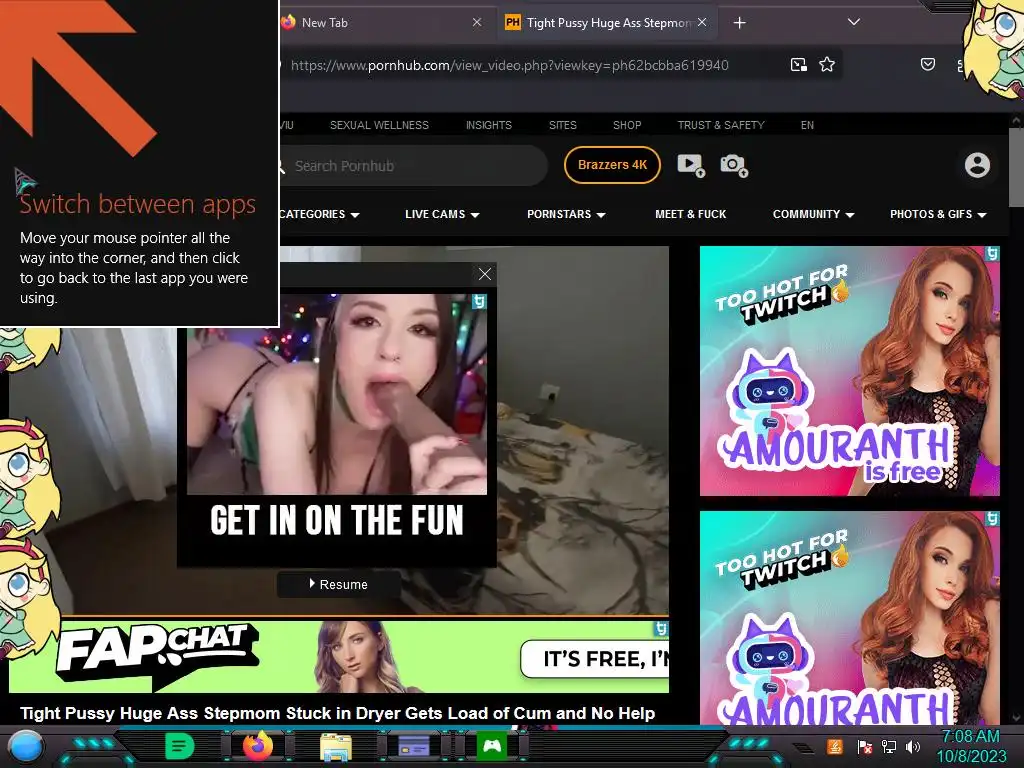
Task: Click the Resume button on the player
Action: [x=339, y=584]
